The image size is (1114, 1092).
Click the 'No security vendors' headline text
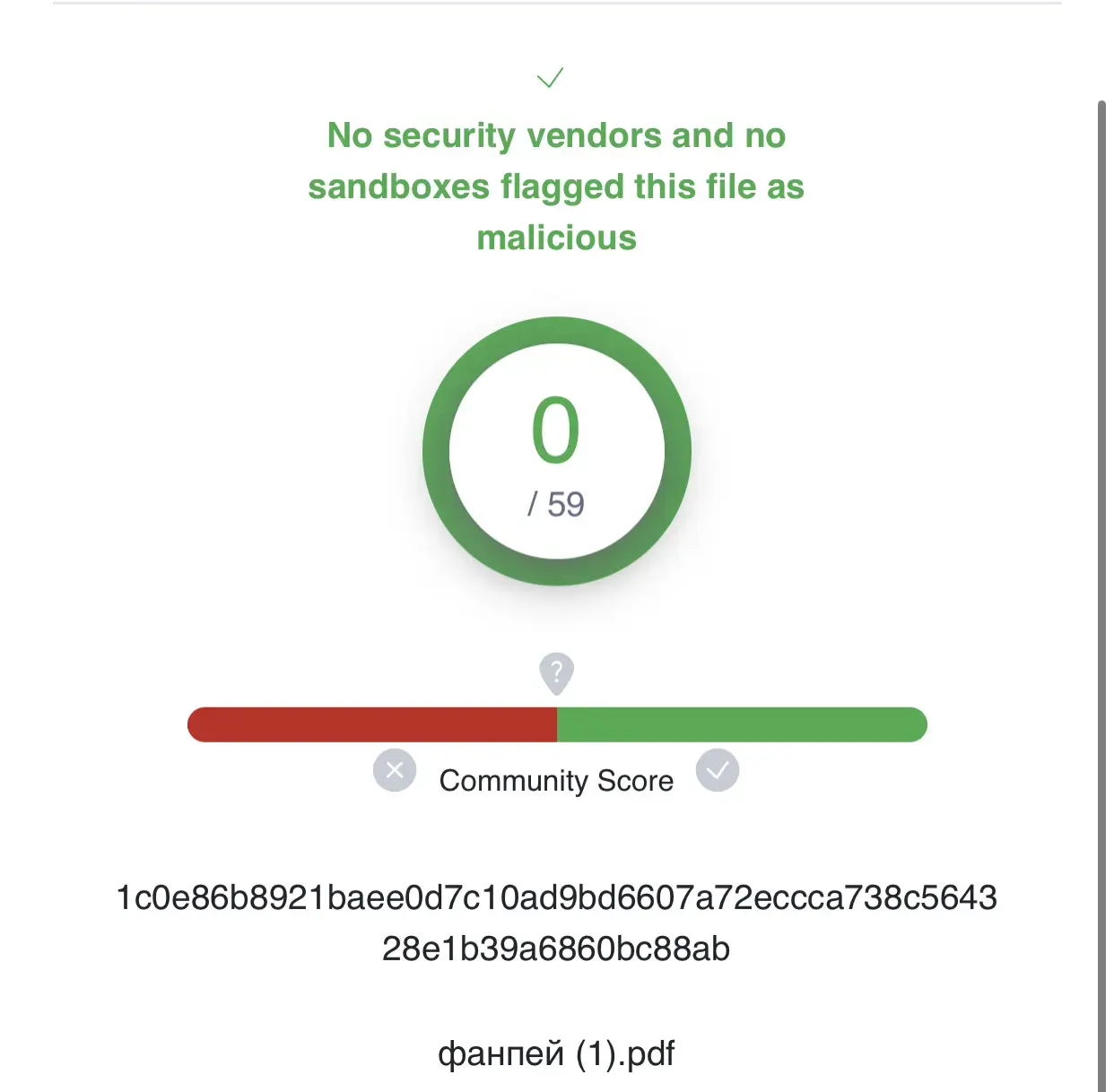(557, 135)
